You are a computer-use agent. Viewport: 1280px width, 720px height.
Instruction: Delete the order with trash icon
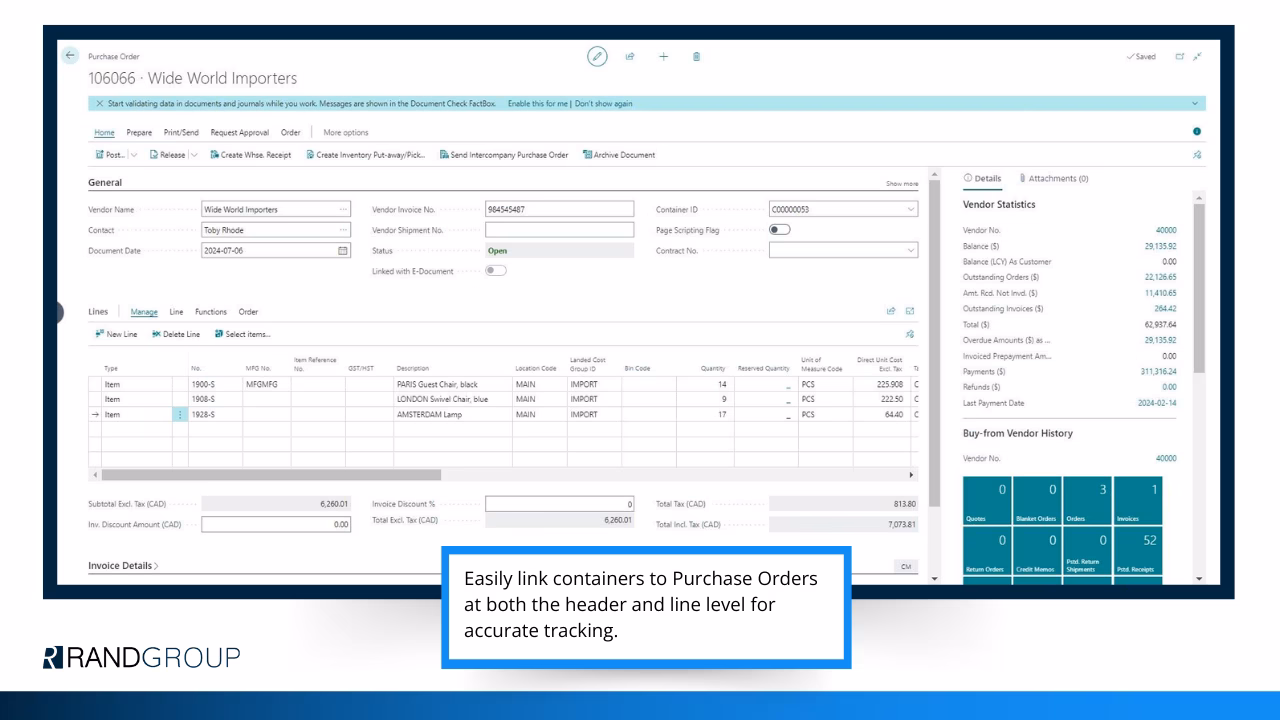click(696, 57)
